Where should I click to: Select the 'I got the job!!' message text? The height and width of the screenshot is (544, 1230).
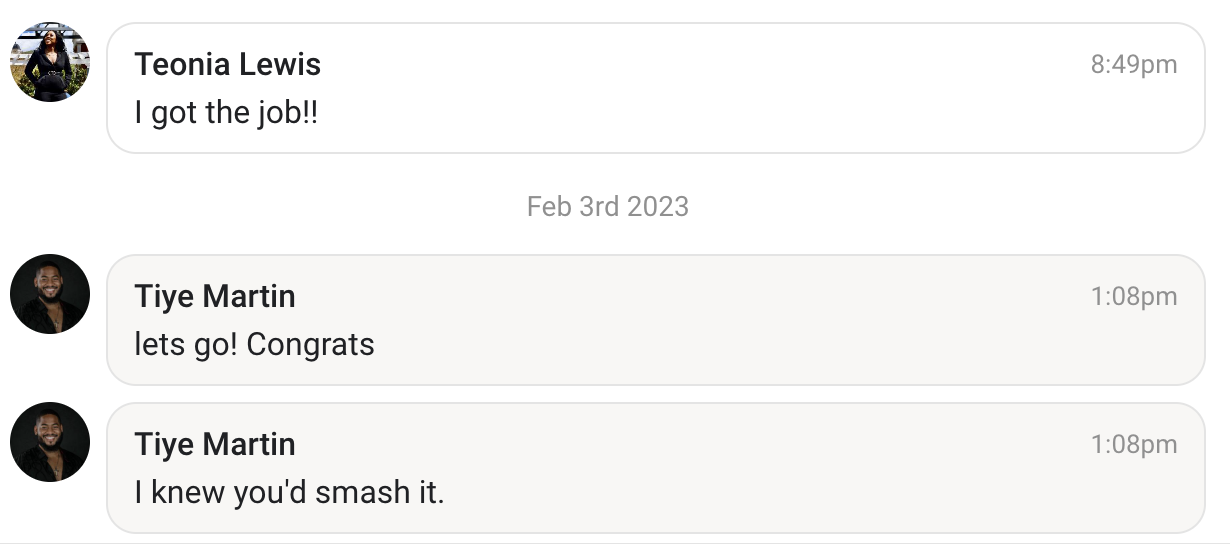[226, 113]
